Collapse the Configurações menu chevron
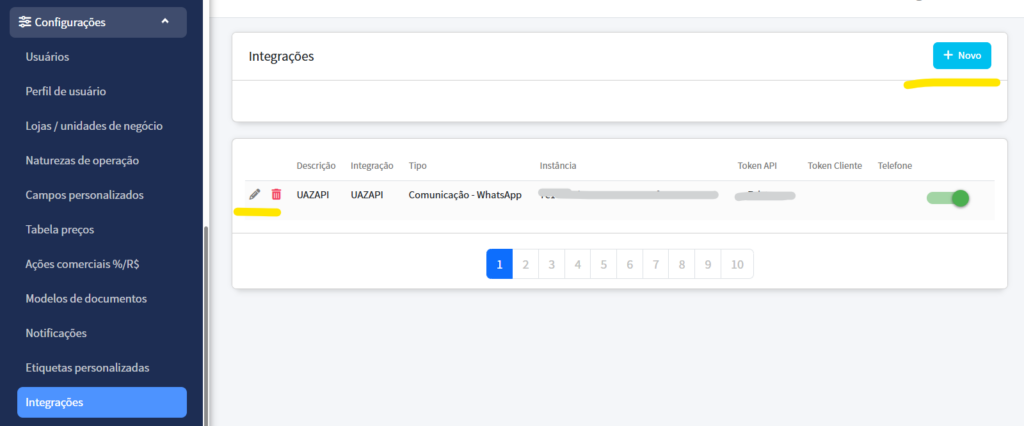The height and width of the screenshot is (426, 1024). (165, 21)
